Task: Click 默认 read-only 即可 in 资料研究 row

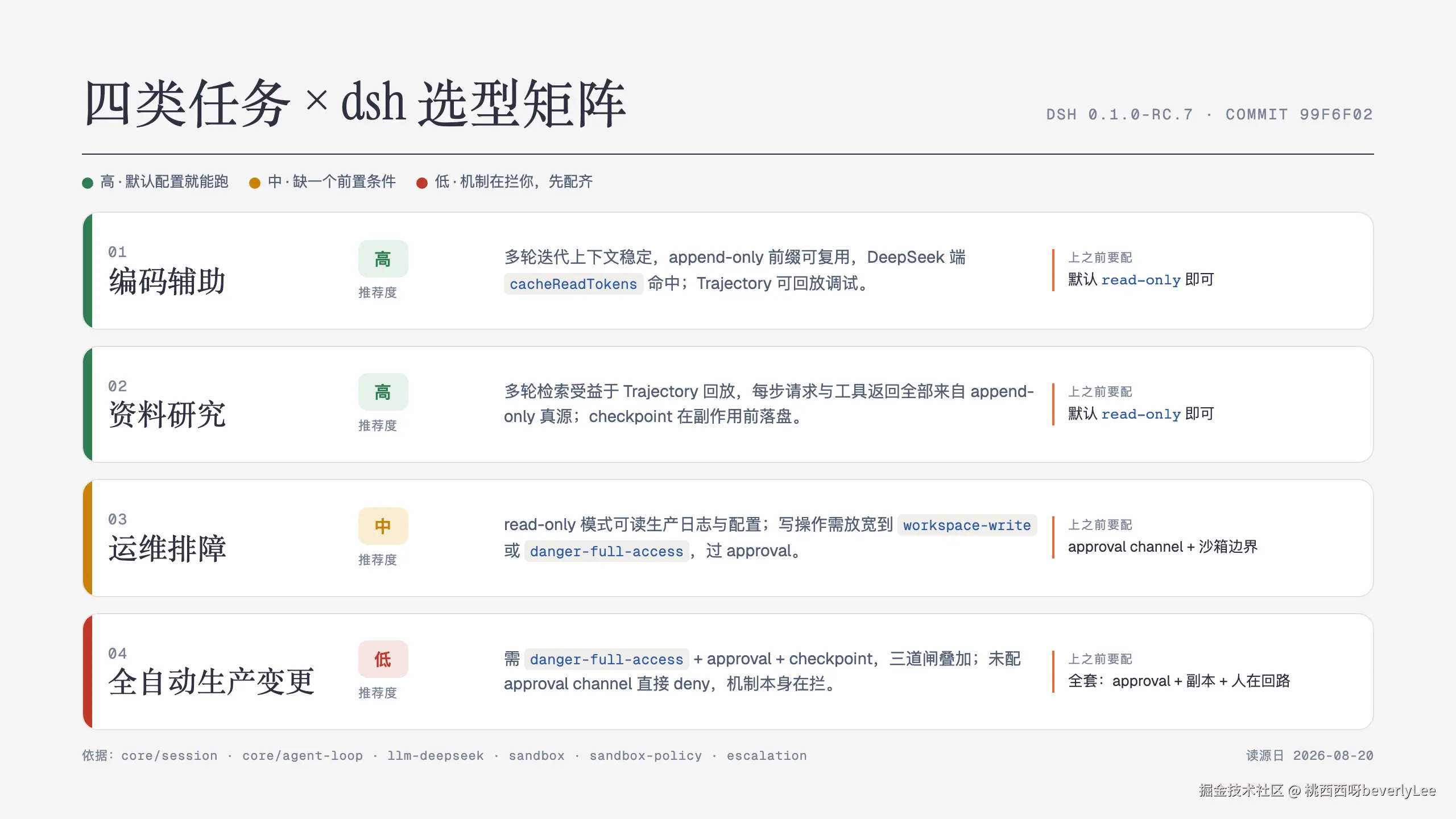Action: point(1141,414)
